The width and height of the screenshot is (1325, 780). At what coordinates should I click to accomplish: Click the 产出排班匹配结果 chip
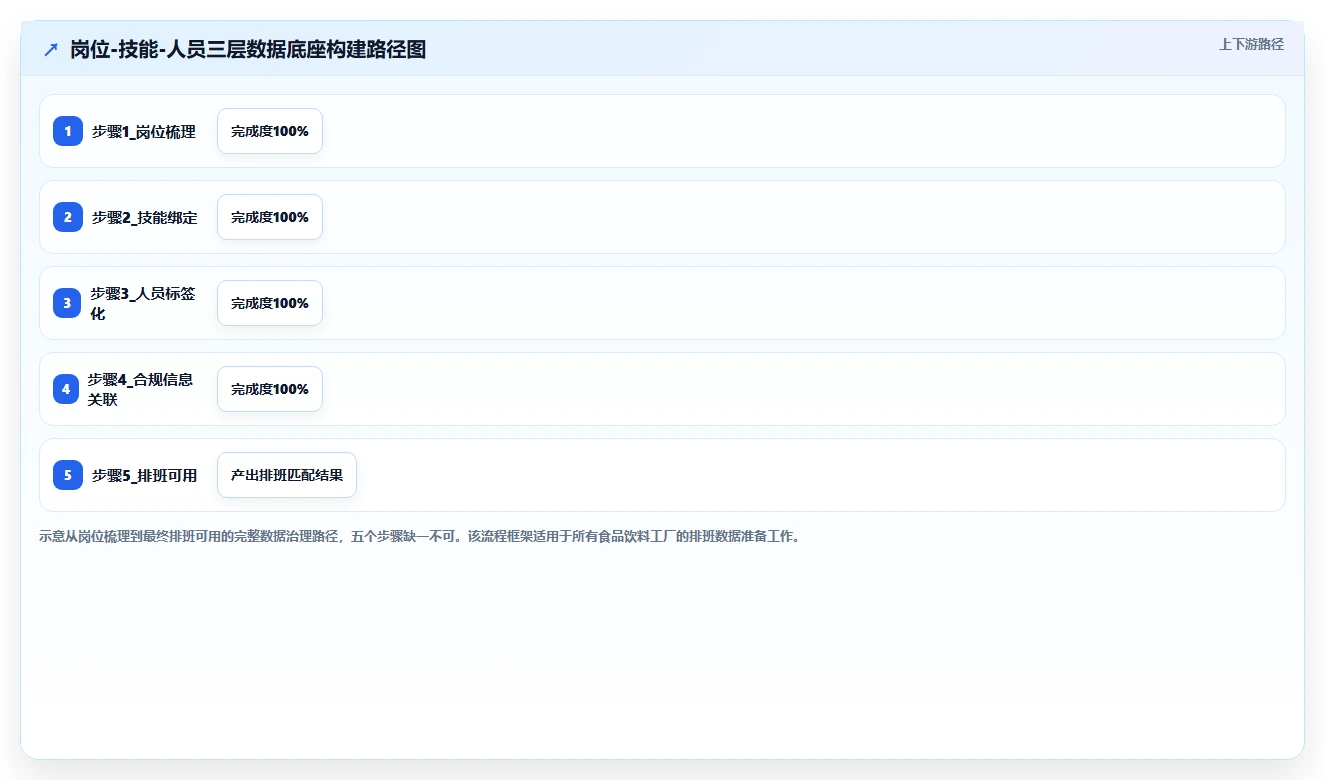pos(287,475)
